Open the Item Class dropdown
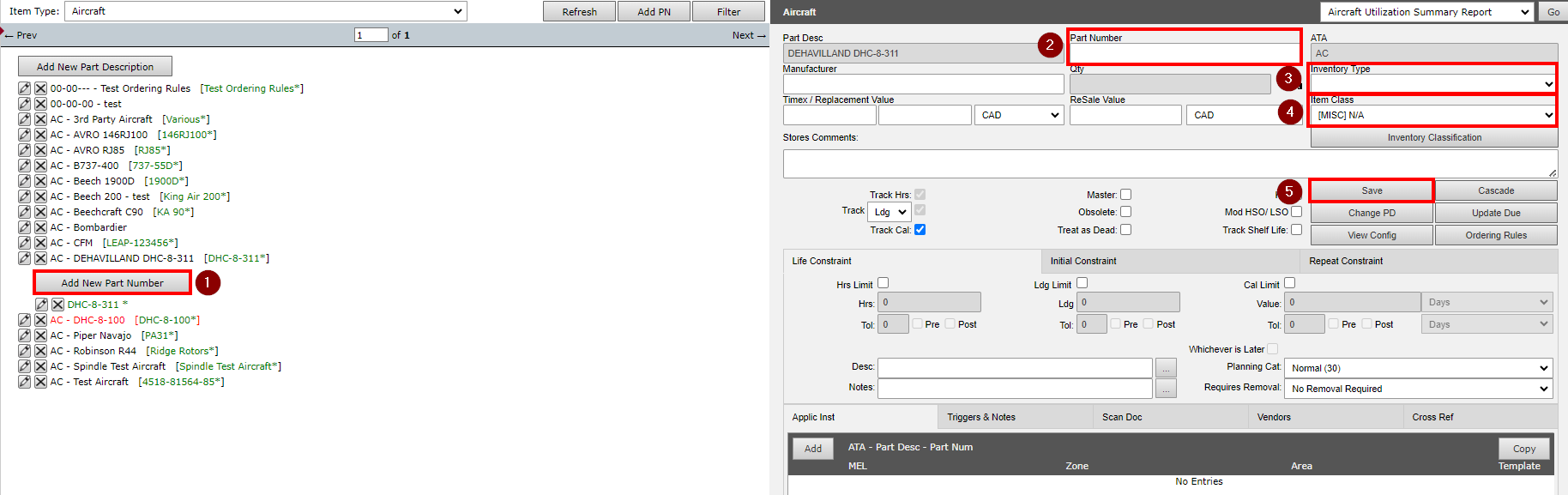Viewport: 1568px width, 495px height. pyautogui.click(x=1433, y=115)
